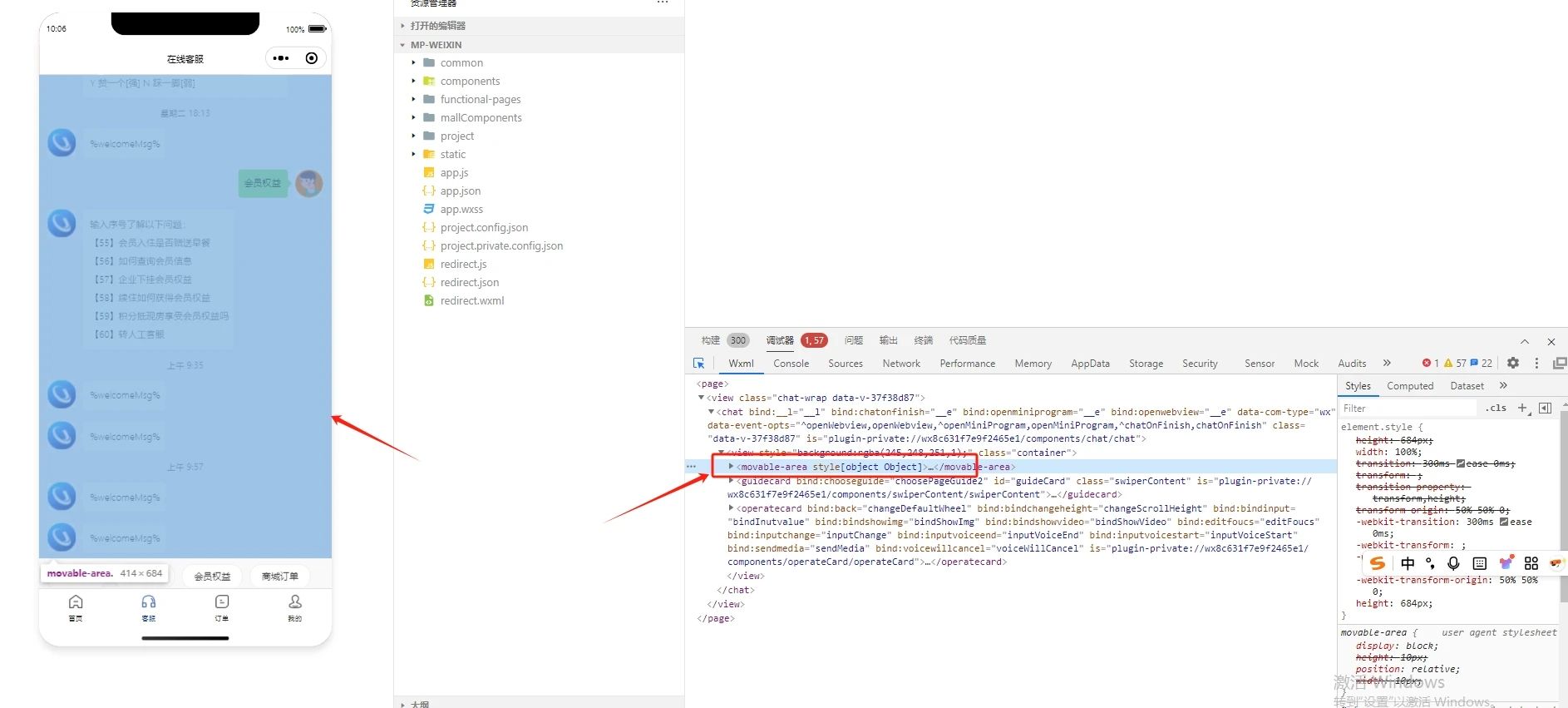The image size is (1568, 708).
Task: Show more style panel tabs chevron
Action: (1503, 385)
